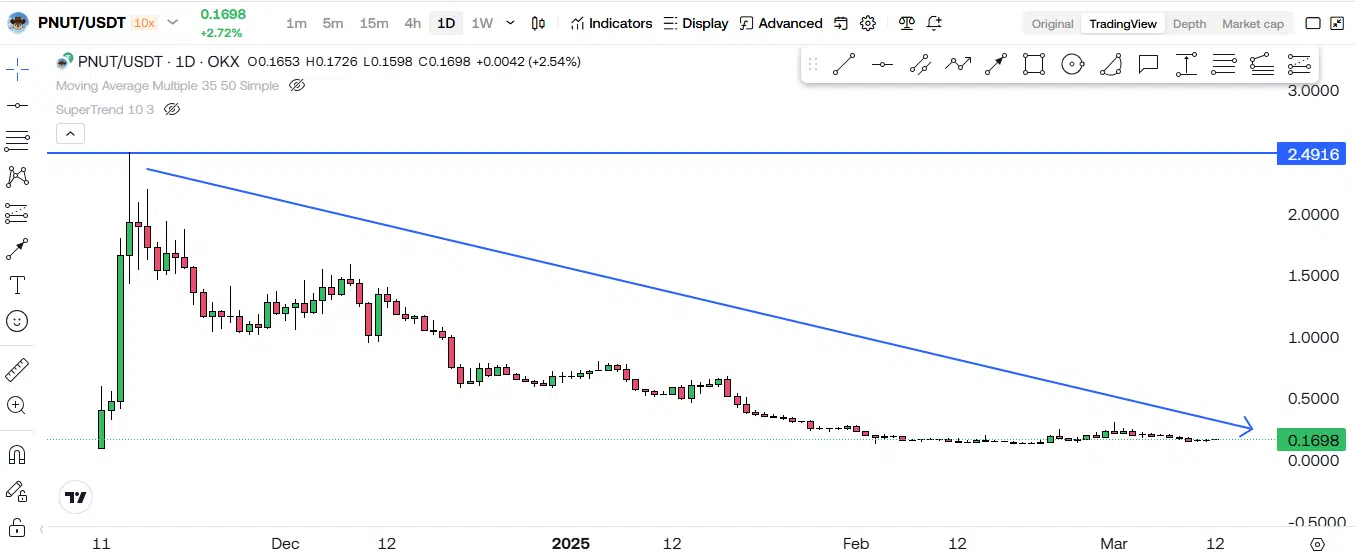Open the additional timeframes dropdown arrow
Screen dimensions: 1355x552
[x=511, y=23]
